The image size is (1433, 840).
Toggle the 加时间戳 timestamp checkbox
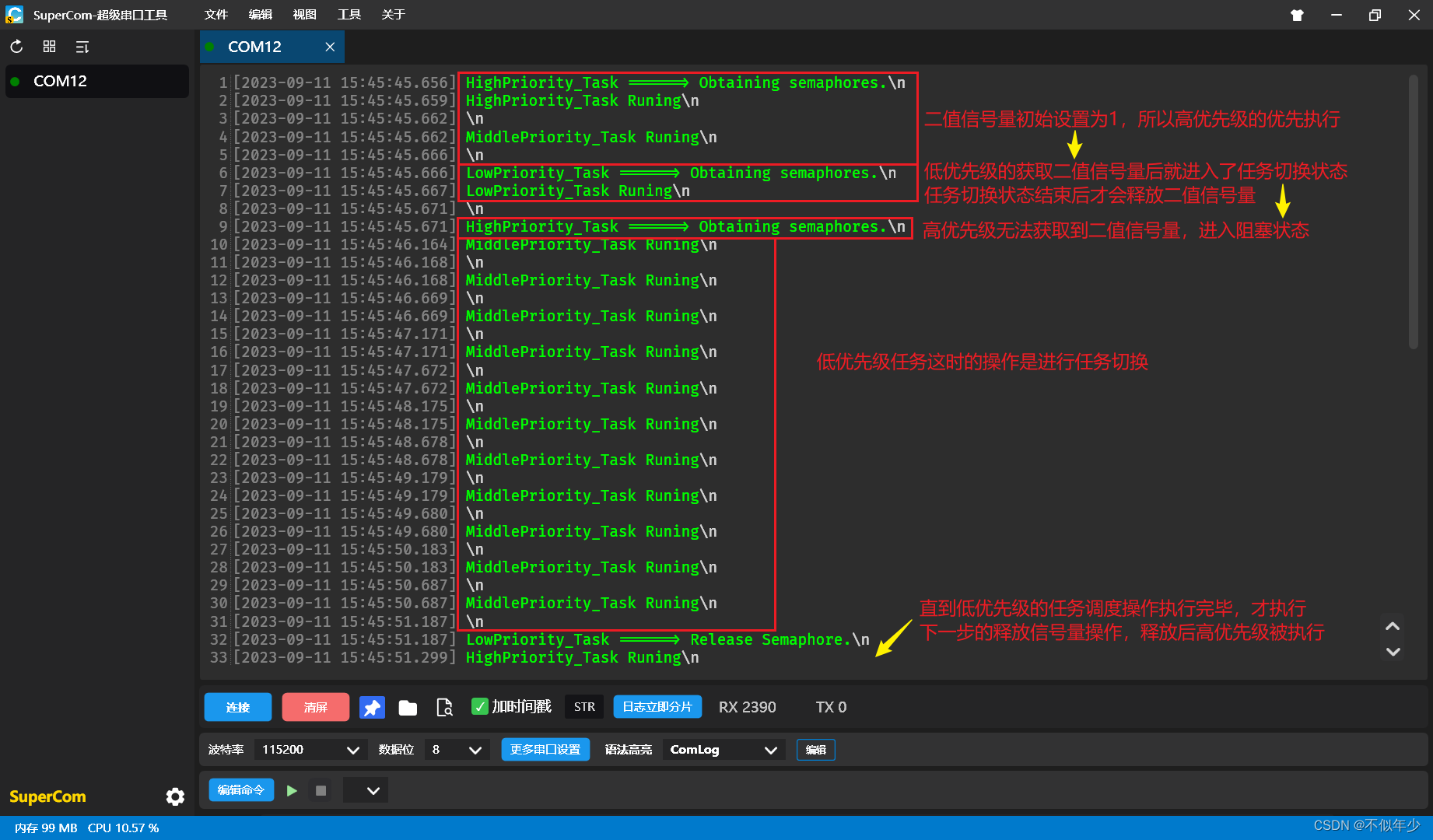(480, 706)
